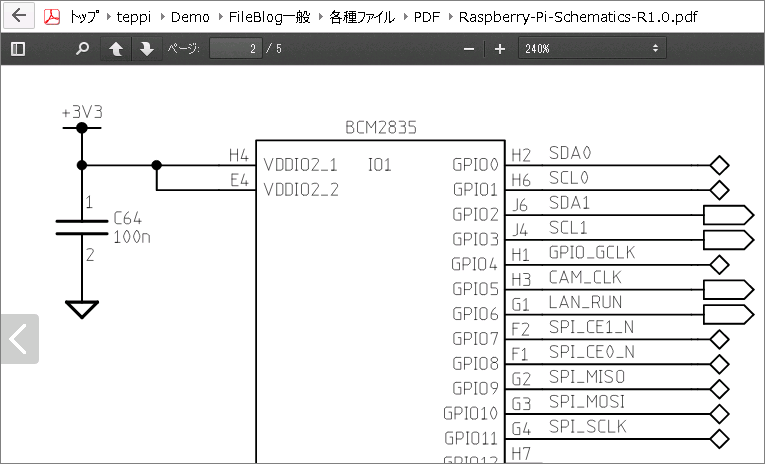Click the C64 capacitor label
This screenshot has width=765, height=464.
click(x=127, y=218)
